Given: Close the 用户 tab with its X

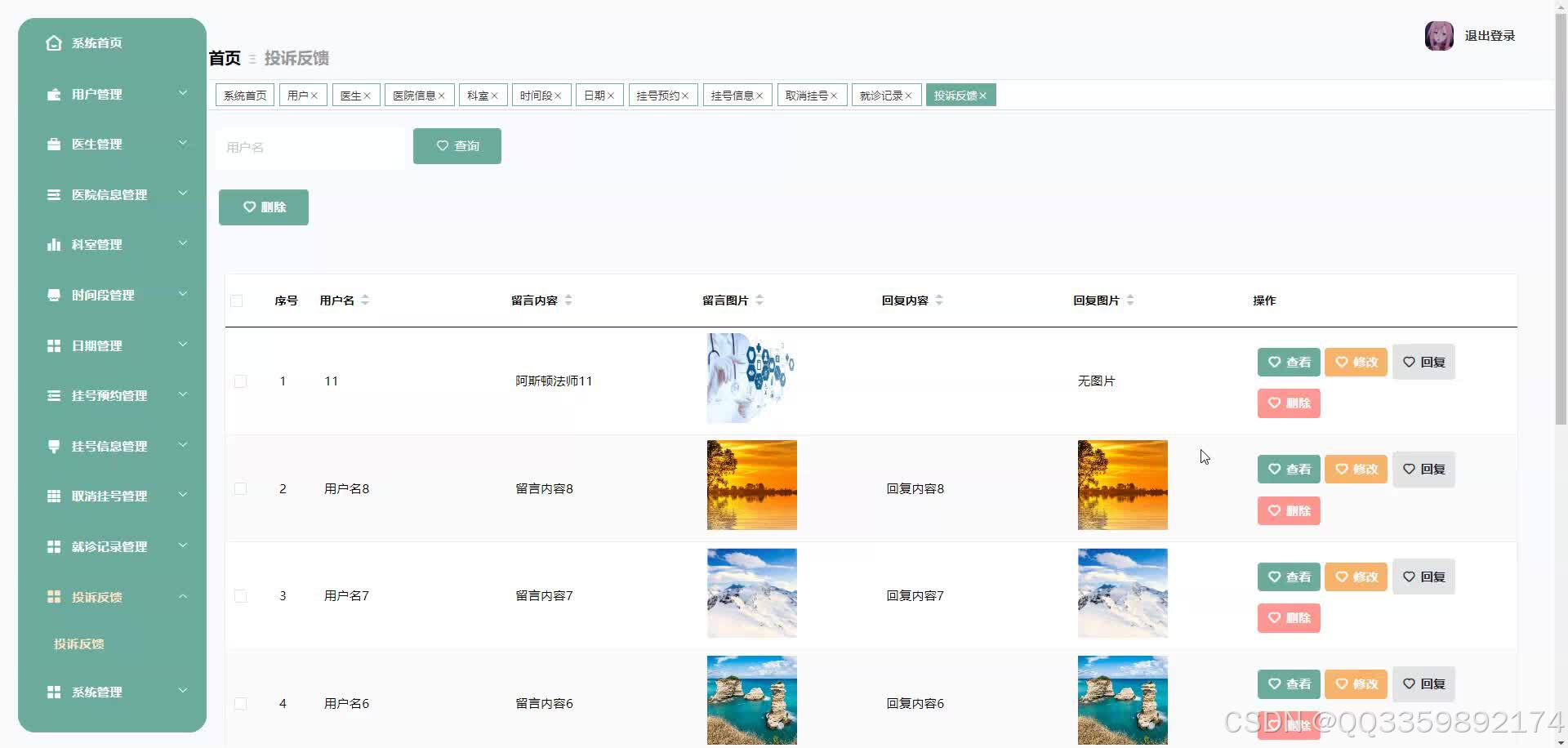Looking at the screenshot, I should [314, 96].
